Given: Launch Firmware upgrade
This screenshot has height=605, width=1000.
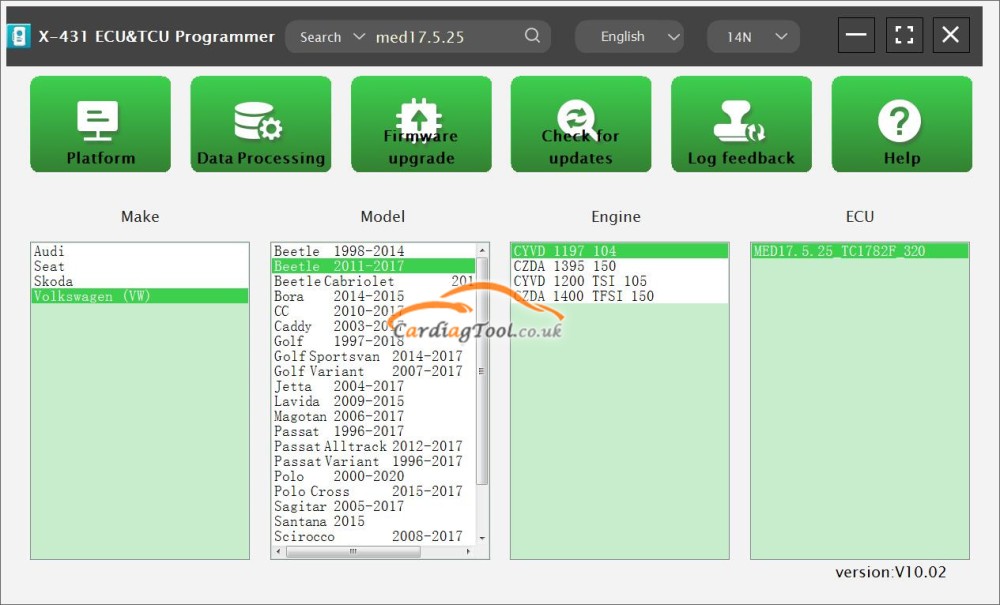Looking at the screenshot, I should 421,124.
